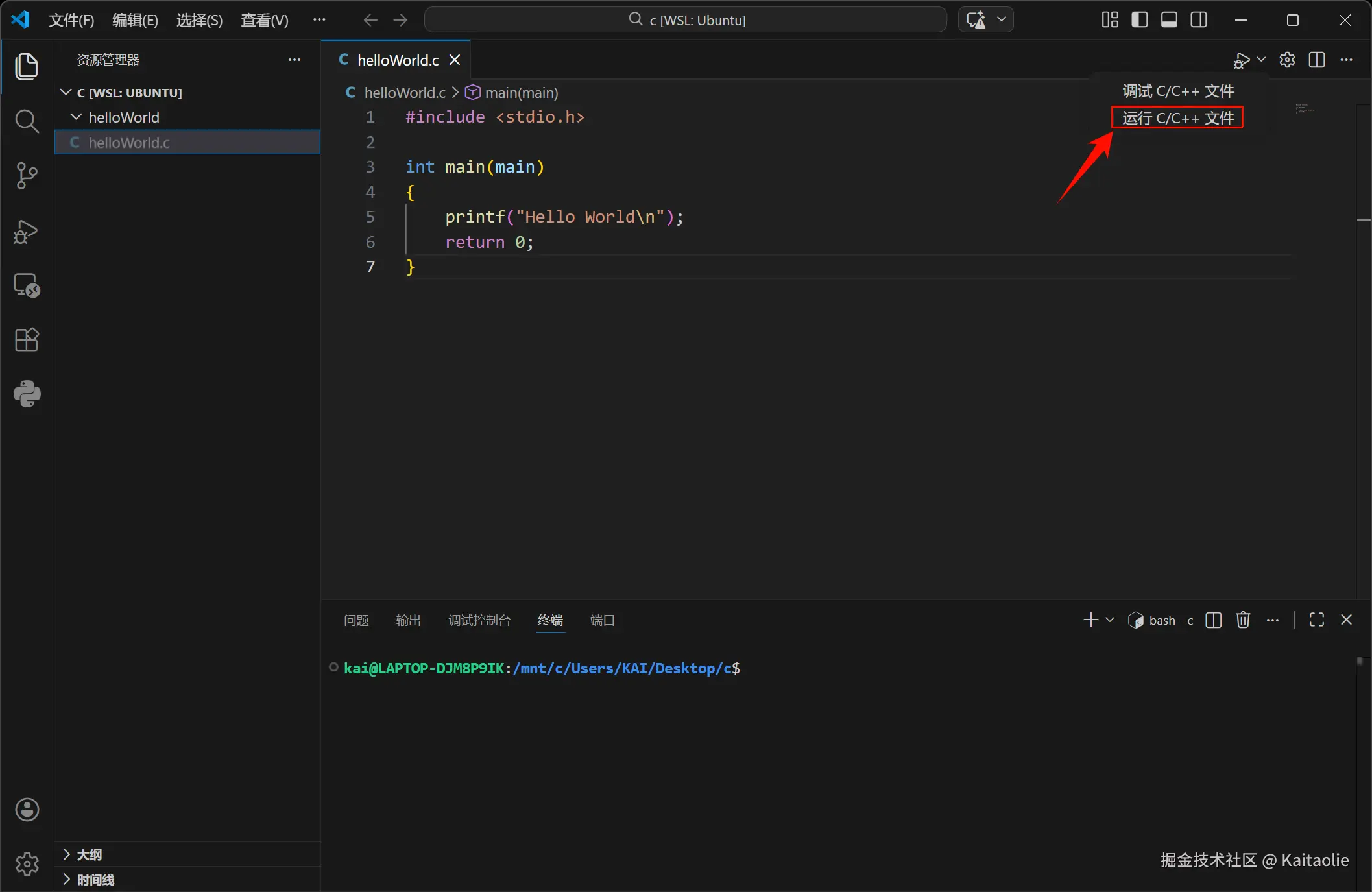The image size is (1372, 892).
Task: Open new terminal profile dropdown arrow
Action: [1110, 620]
